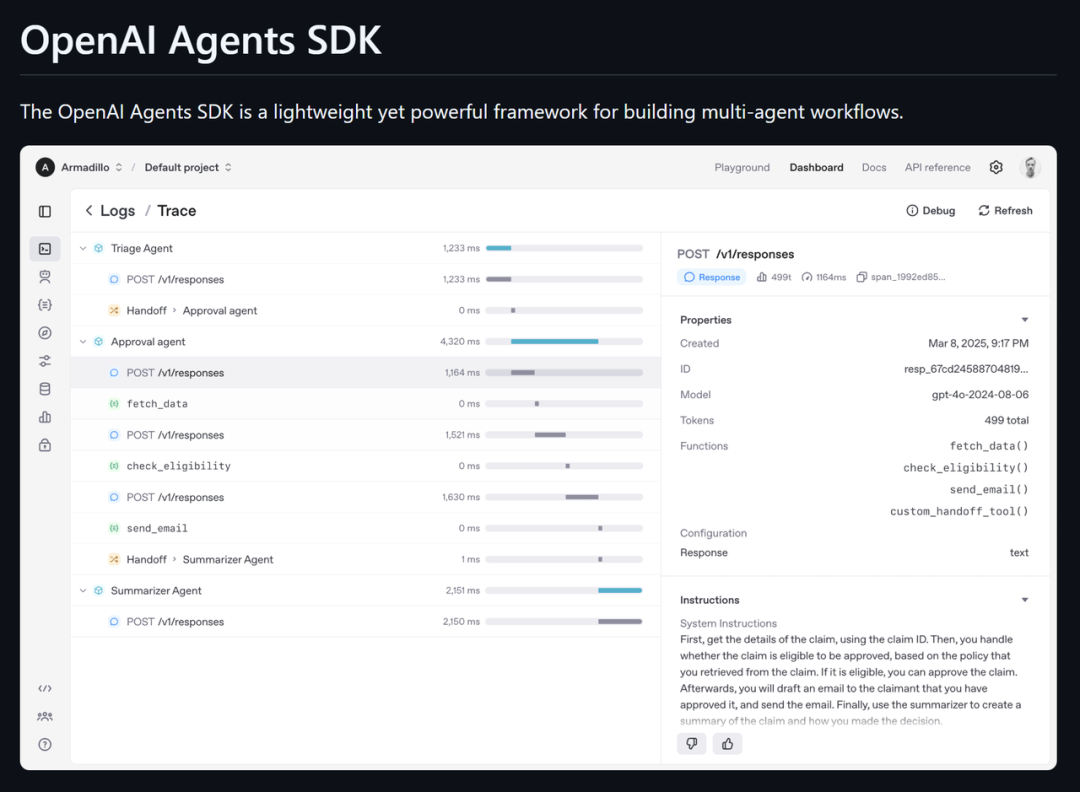Collapse the Instructions section
This screenshot has height=792, width=1080.
[x=1025, y=600]
